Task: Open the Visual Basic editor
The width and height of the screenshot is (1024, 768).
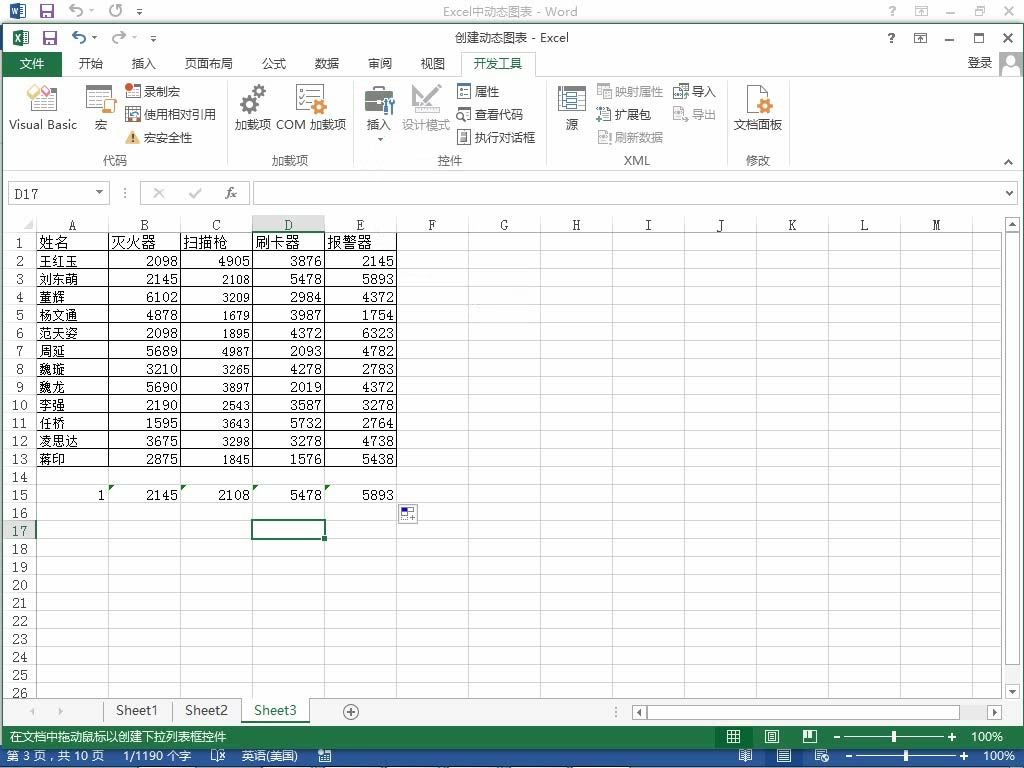Action: tap(42, 108)
